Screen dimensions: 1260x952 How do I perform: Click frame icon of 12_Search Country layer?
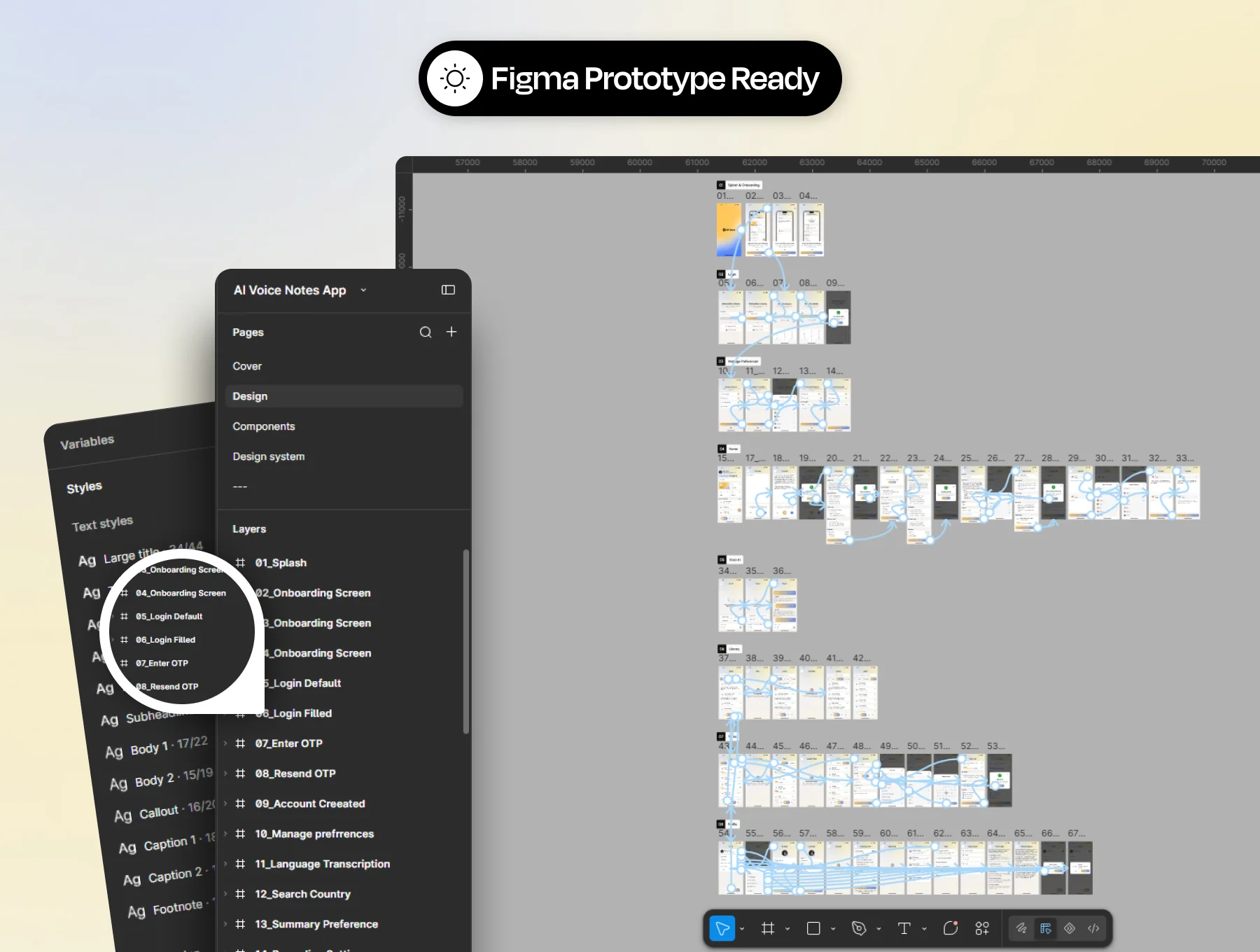[240, 894]
